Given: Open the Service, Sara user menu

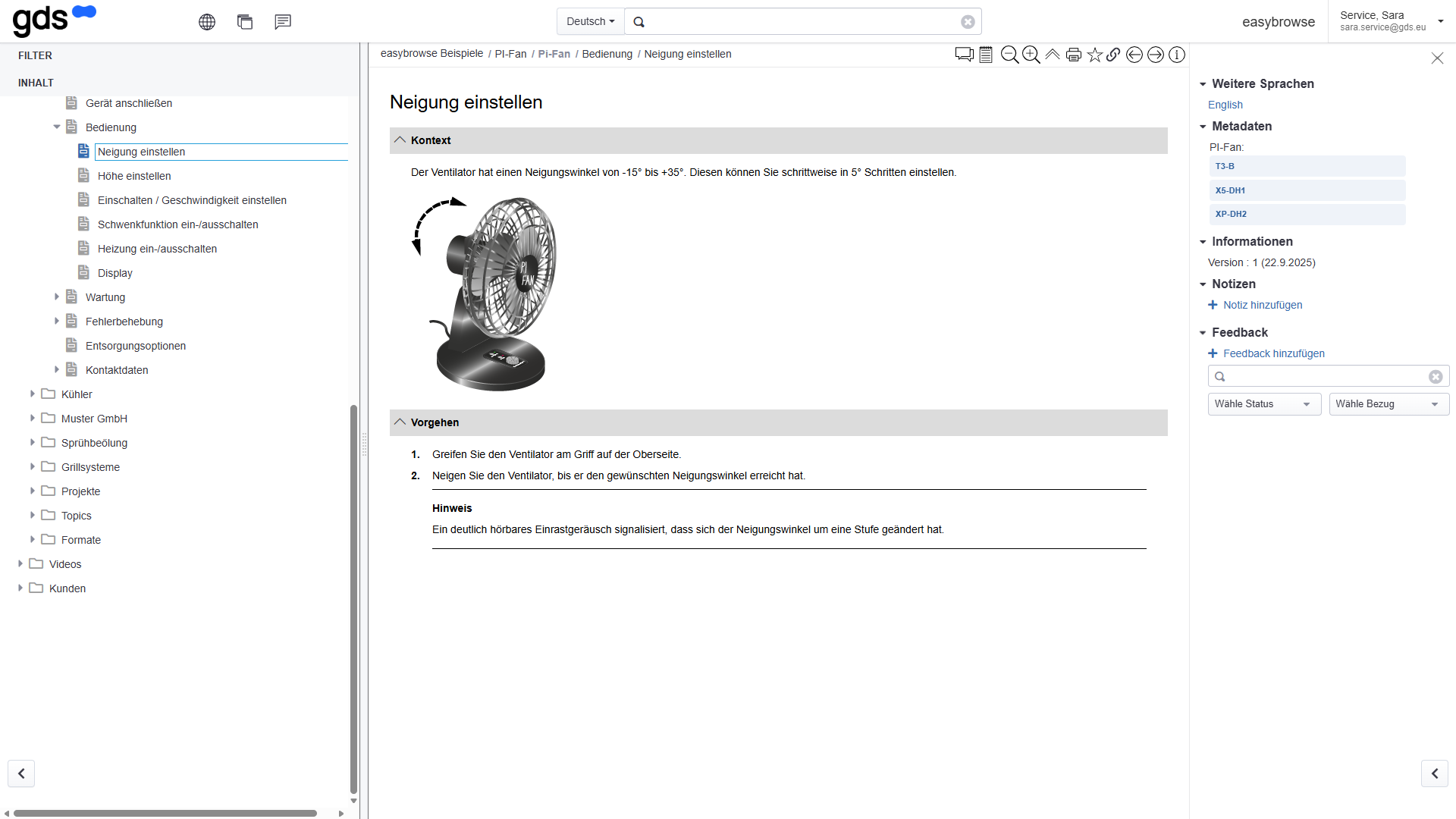Looking at the screenshot, I should 1392,21.
